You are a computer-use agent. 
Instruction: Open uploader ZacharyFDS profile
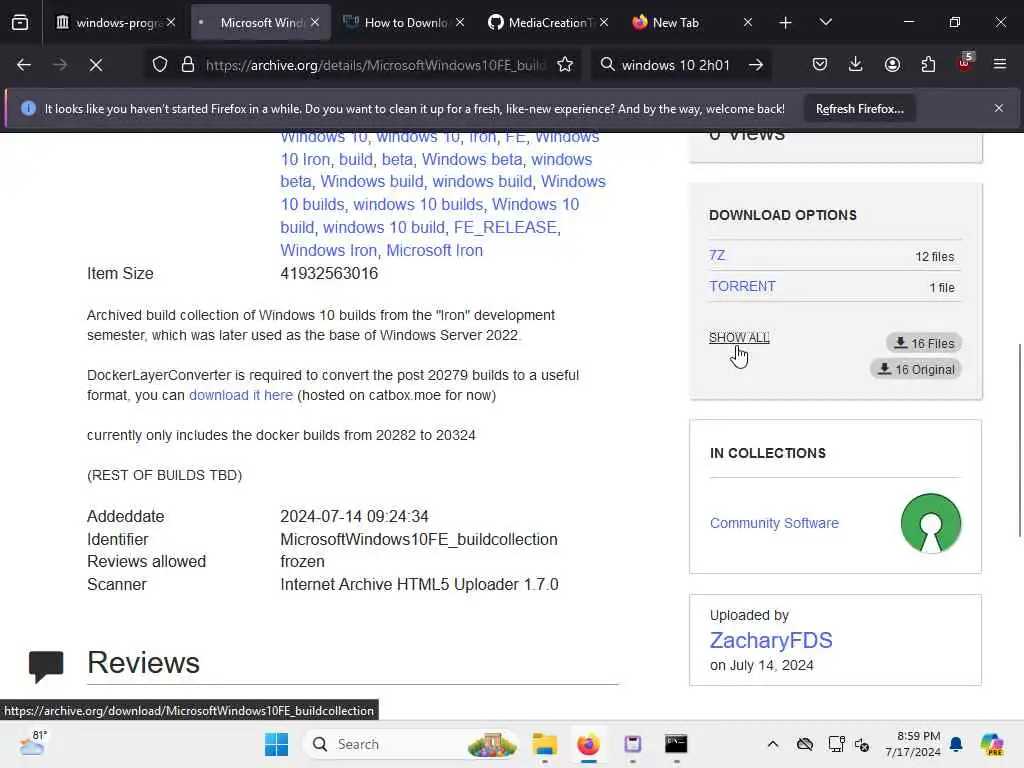[771, 640]
